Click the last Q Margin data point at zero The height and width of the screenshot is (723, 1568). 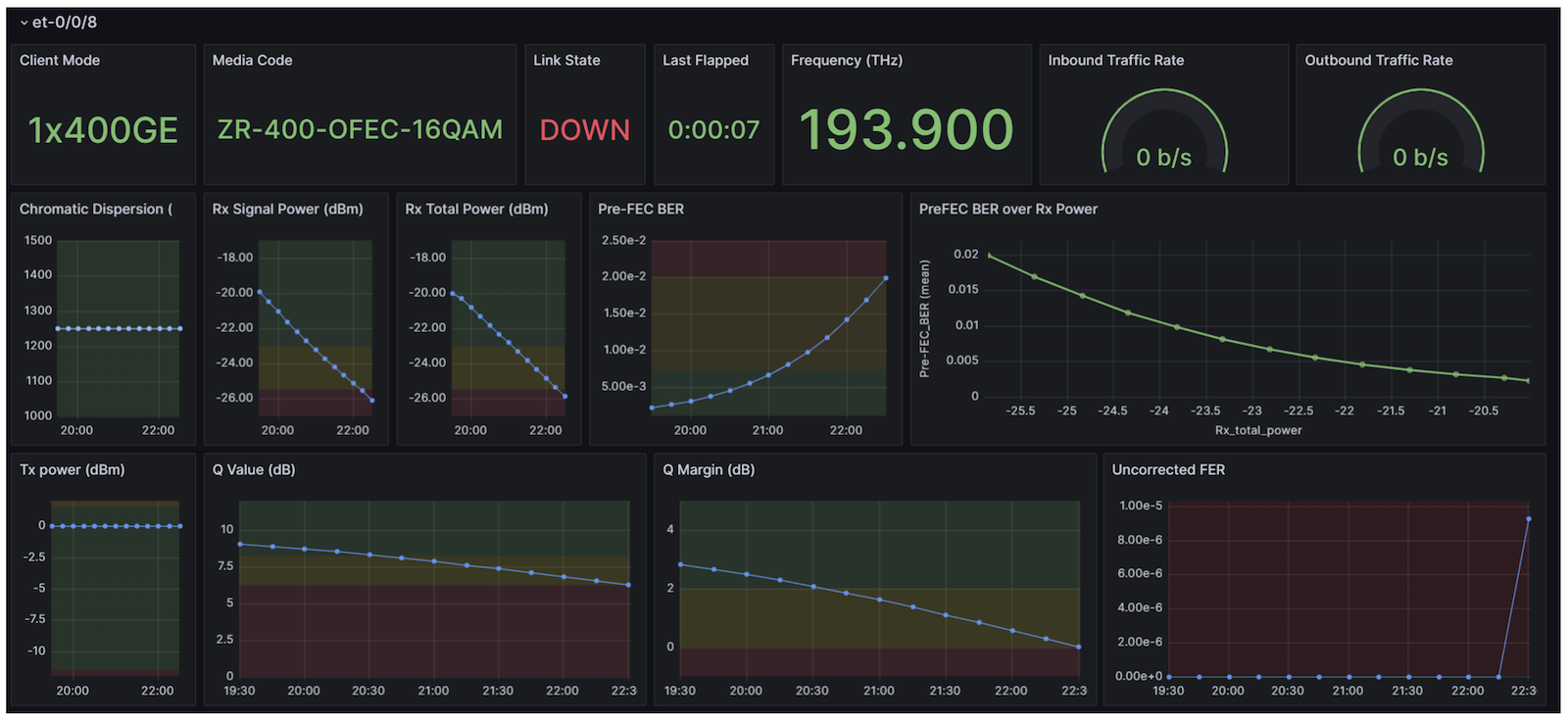tap(1079, 647)
